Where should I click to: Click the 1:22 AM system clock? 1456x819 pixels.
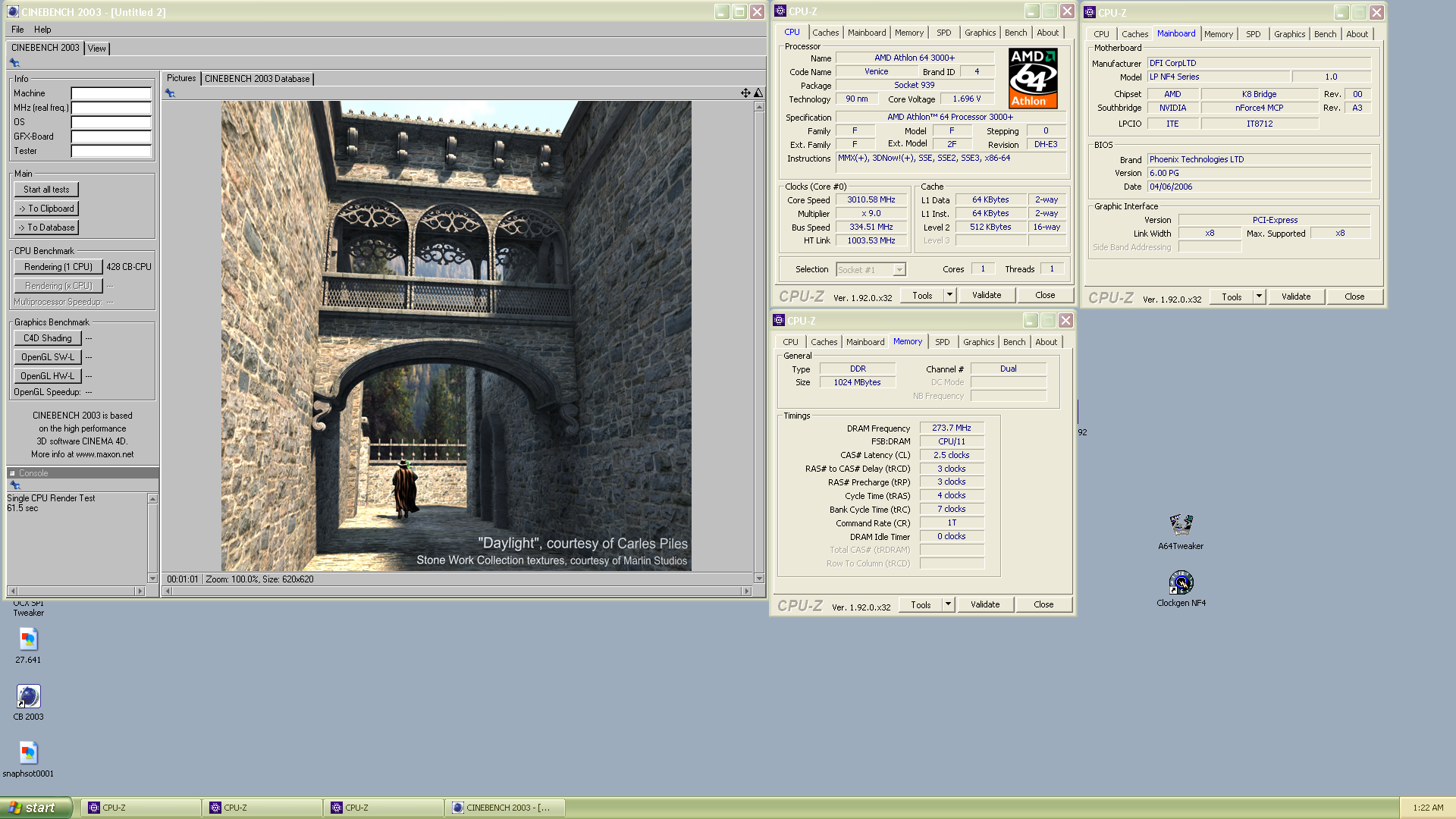click(1428, 808)
